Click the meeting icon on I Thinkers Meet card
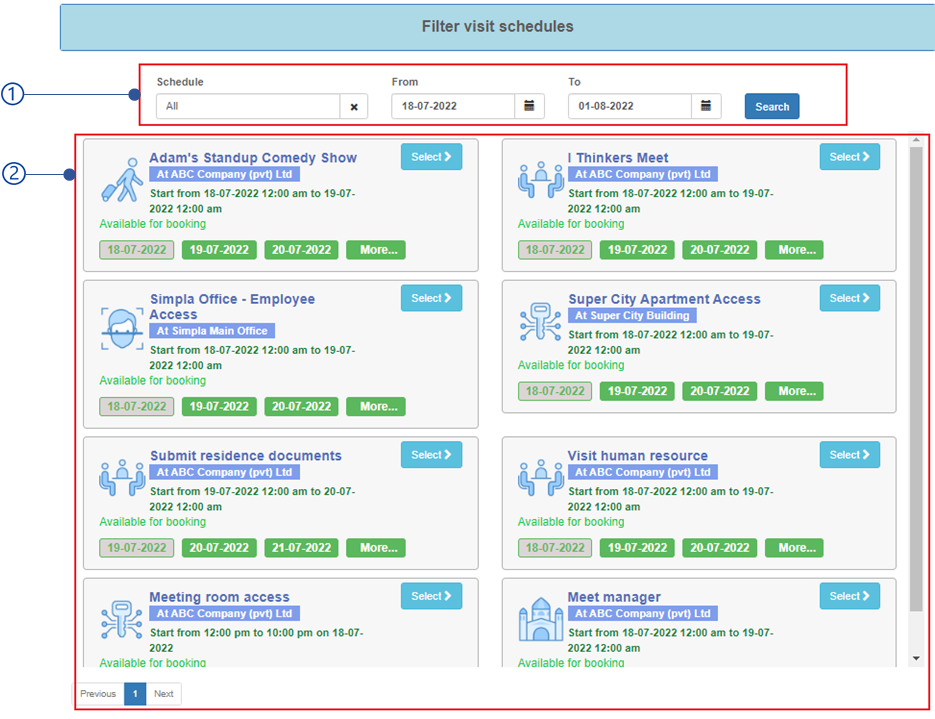This screenshot has width=935, height=719. tap(540, 180)
